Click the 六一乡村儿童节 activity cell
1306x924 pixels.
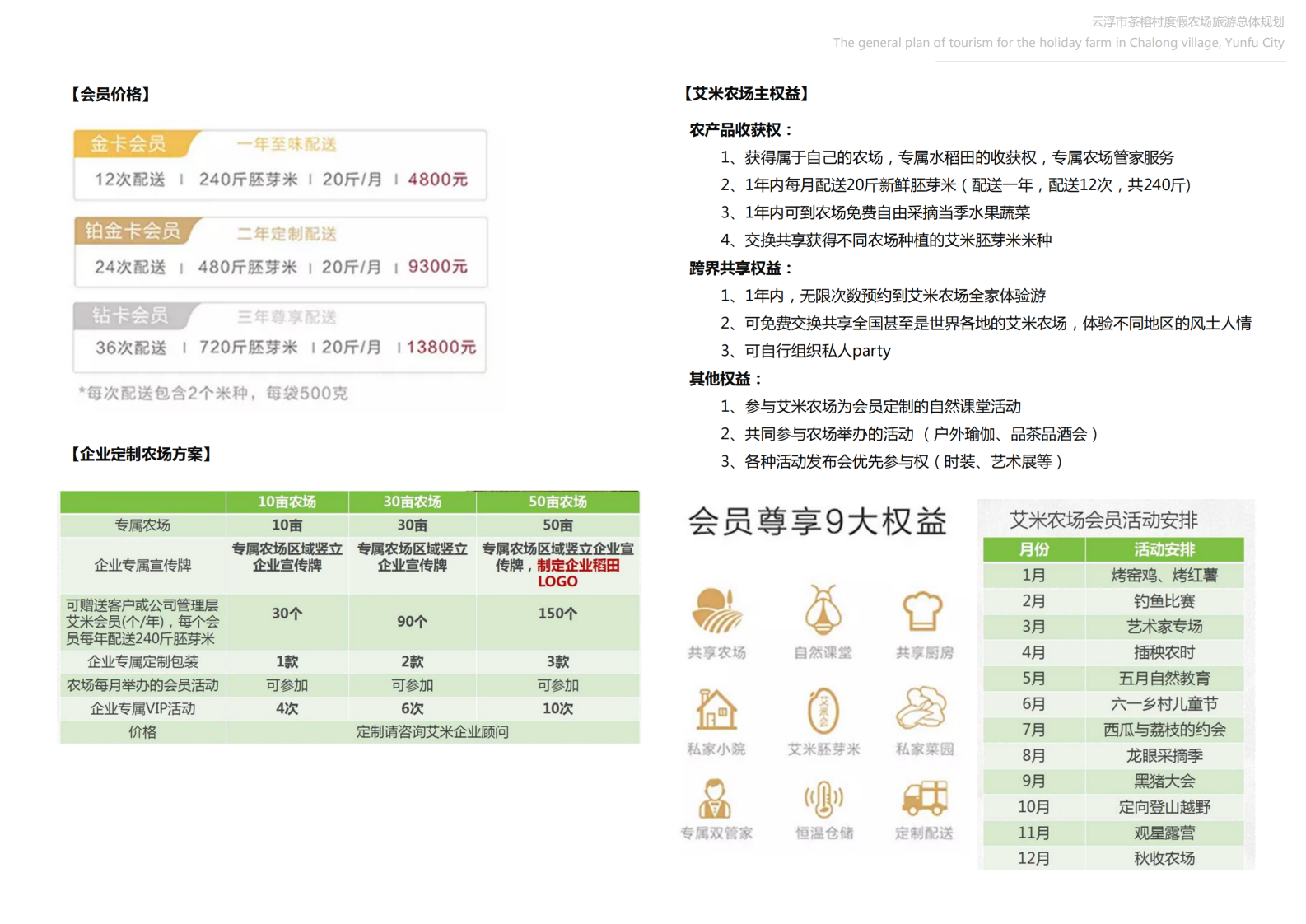[1164, 704]
